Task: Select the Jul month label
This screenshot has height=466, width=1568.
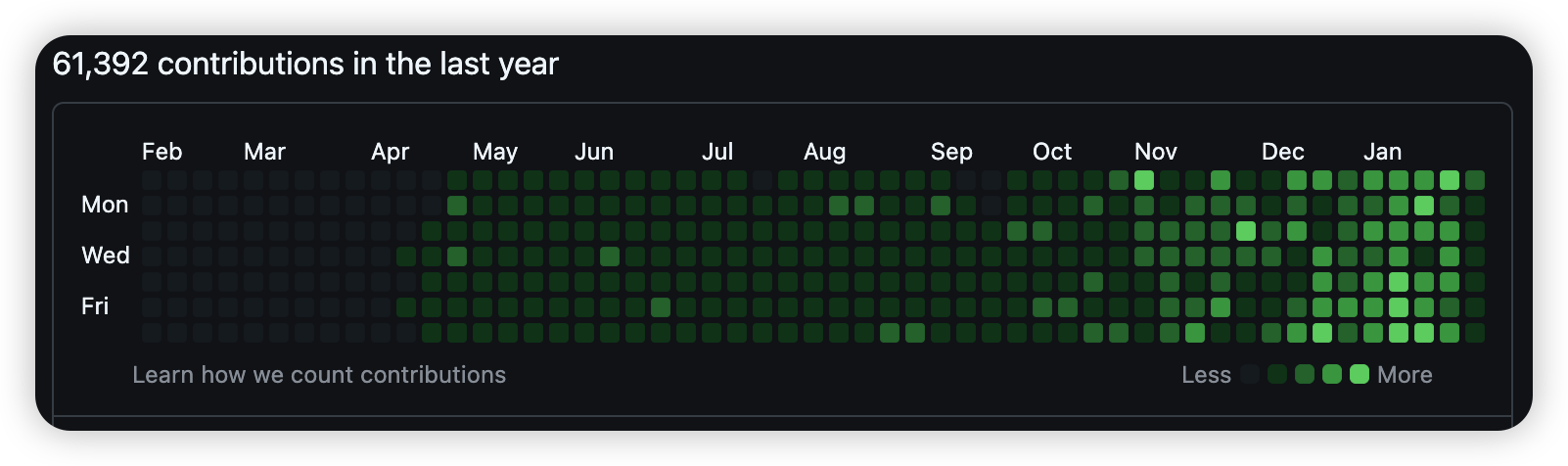Action: click(x=716, y=152)
